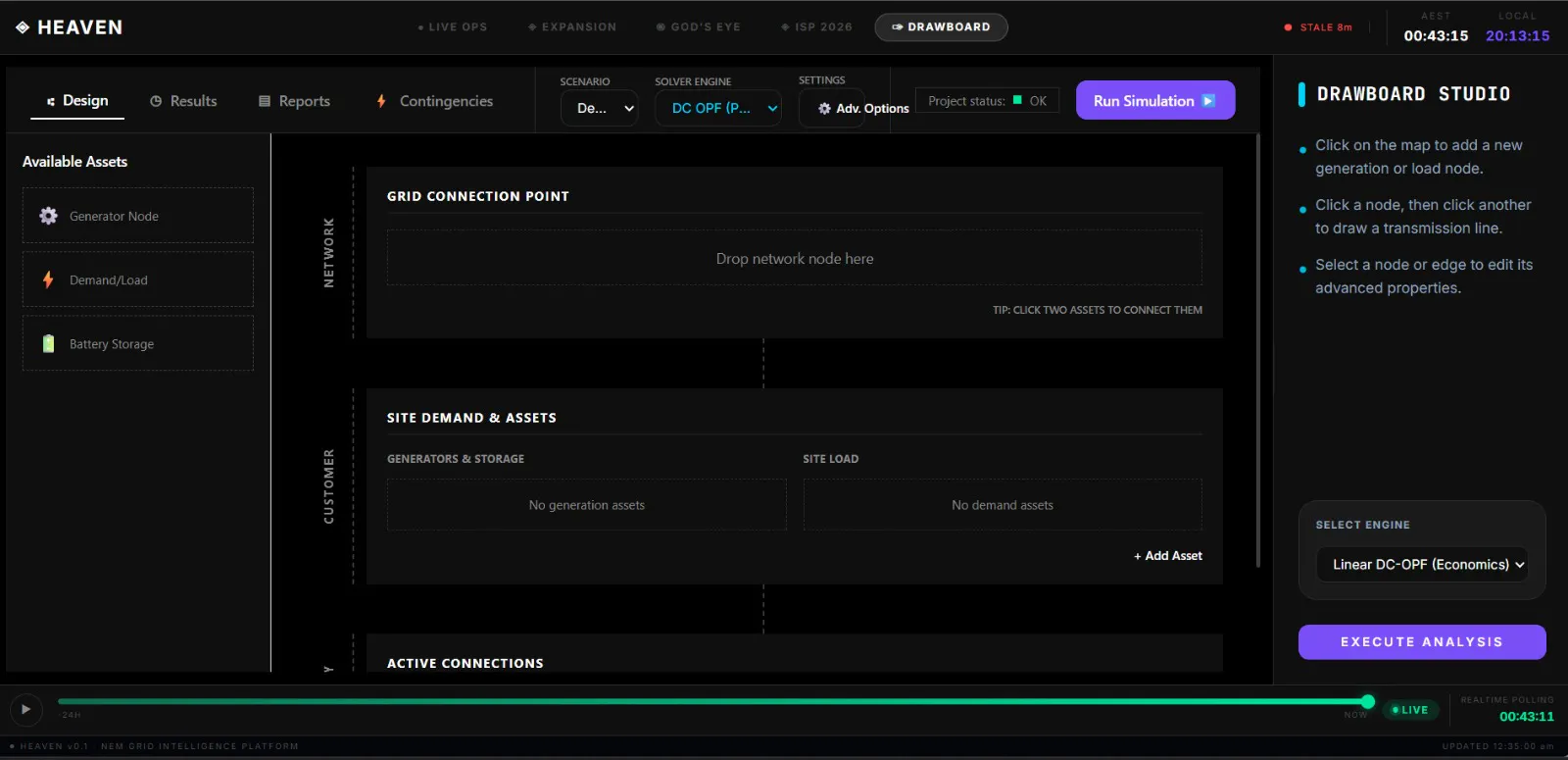This screenshot has height=760, width=1568.
Task: Click the 'DRAWBOARD STUDIO' title
Action: point(1413,94)
